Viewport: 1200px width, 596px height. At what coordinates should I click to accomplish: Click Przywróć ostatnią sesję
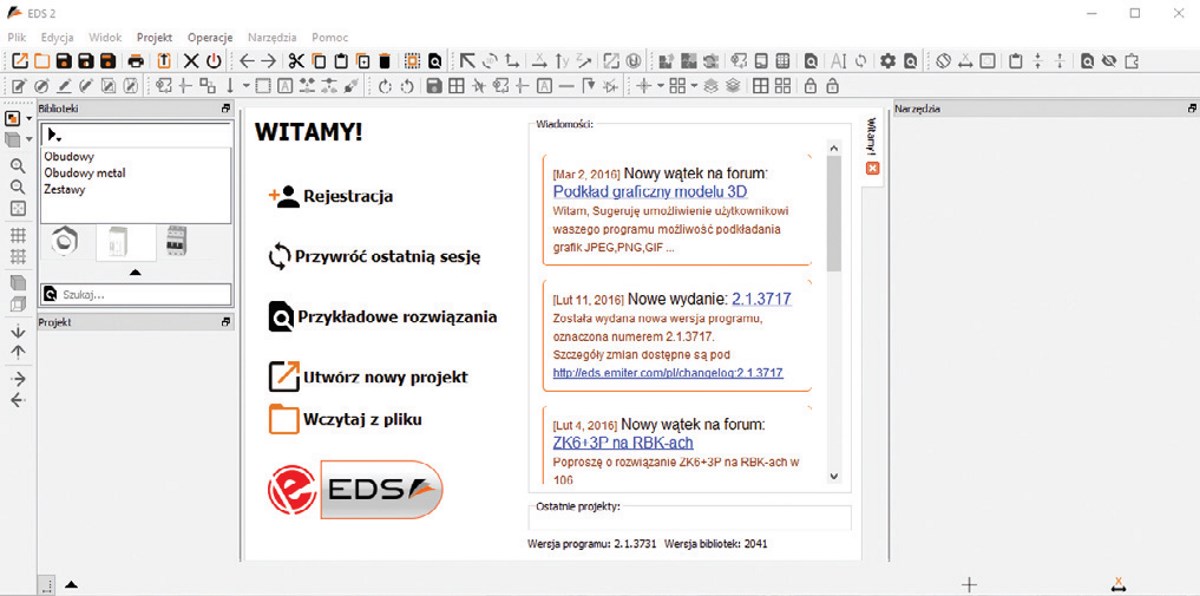point(388,256)
